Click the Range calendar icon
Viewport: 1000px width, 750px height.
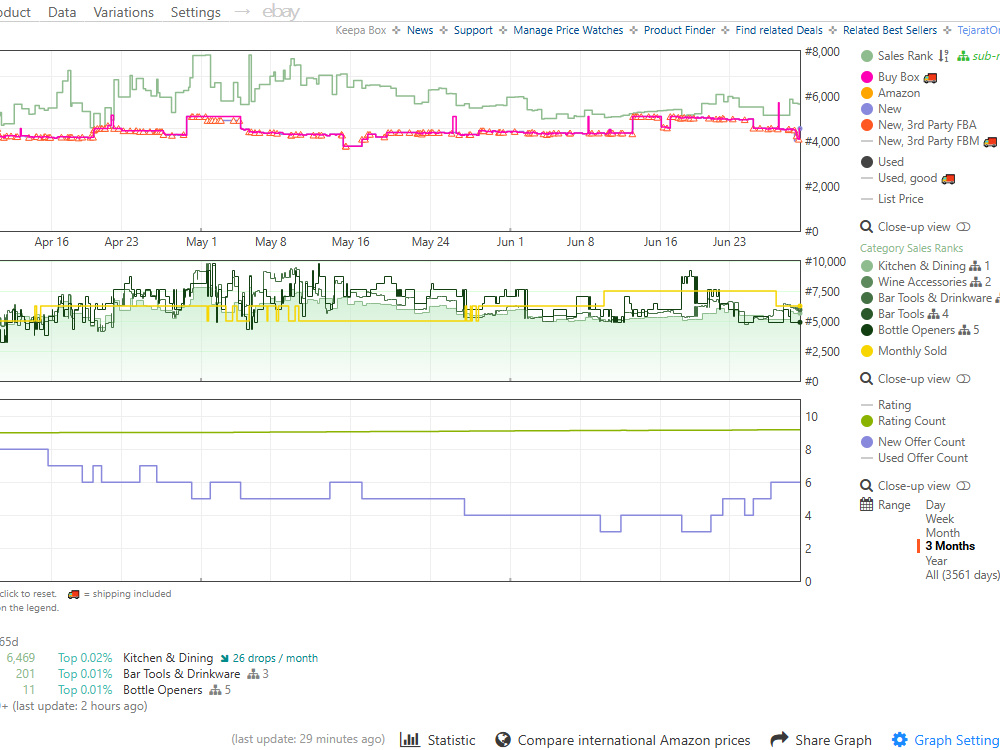point(866,504)
